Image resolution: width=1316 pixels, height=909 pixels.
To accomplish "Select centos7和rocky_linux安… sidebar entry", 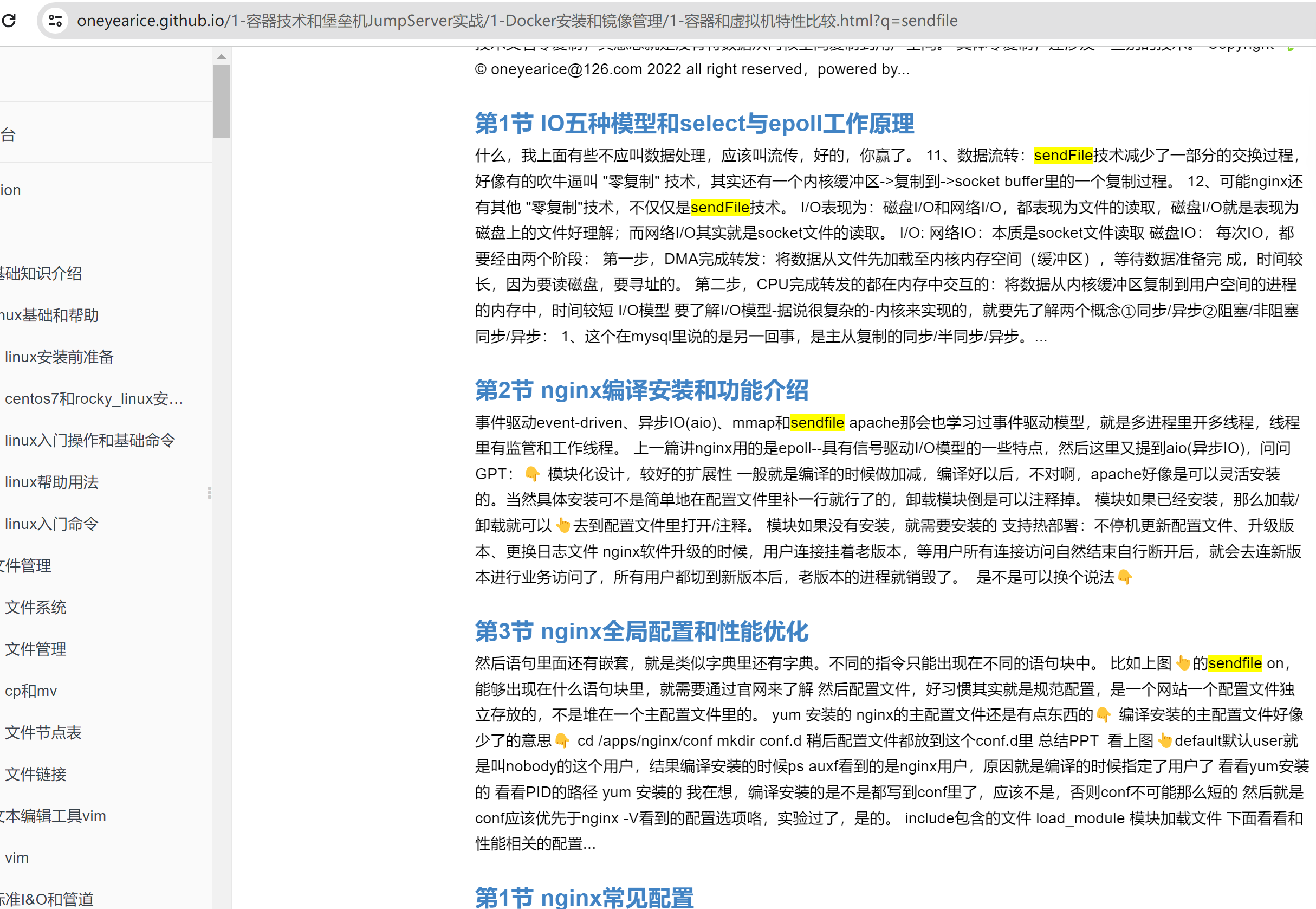I will pyautogui.click(x=94, y=399).
